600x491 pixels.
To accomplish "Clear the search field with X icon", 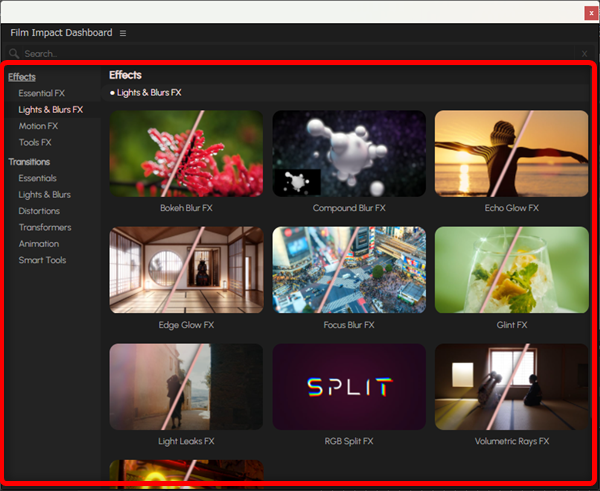I will (x=585, y=53).
